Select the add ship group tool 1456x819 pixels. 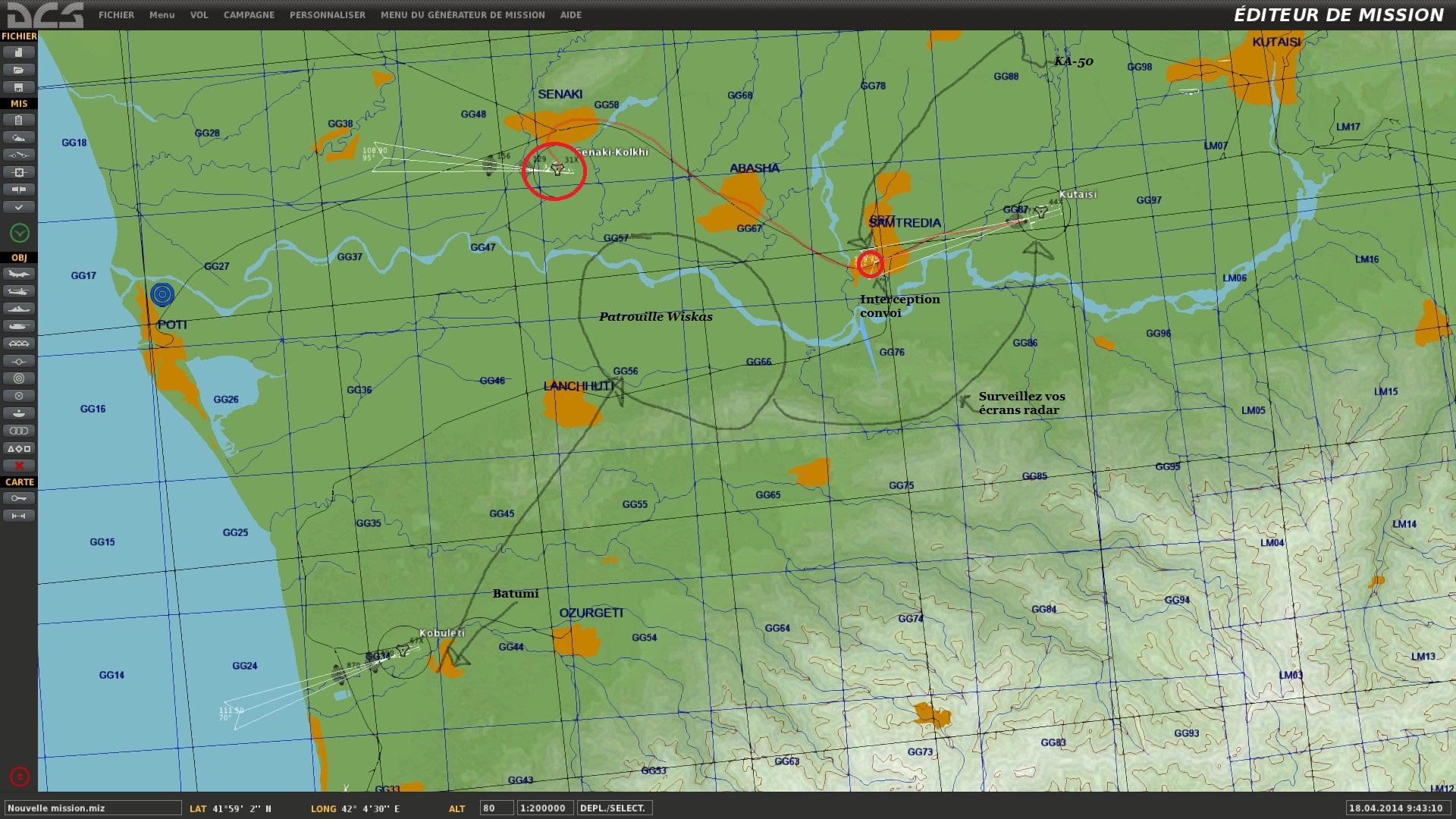pos(19,309)
